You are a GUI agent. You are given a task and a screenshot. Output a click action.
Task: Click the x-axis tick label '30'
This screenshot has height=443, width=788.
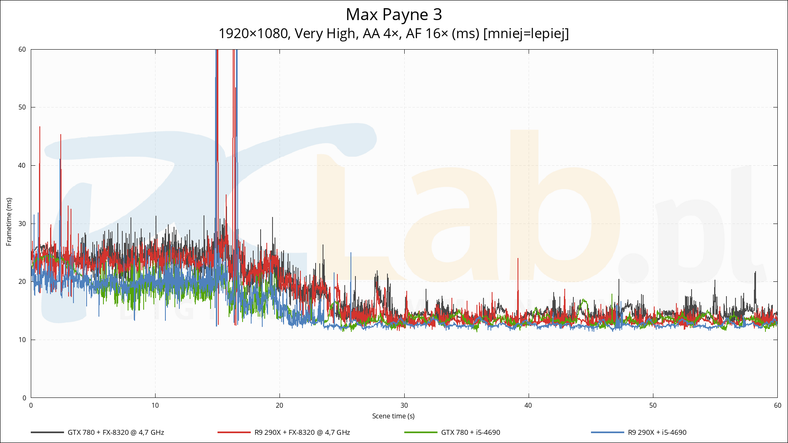pos(404,405)
